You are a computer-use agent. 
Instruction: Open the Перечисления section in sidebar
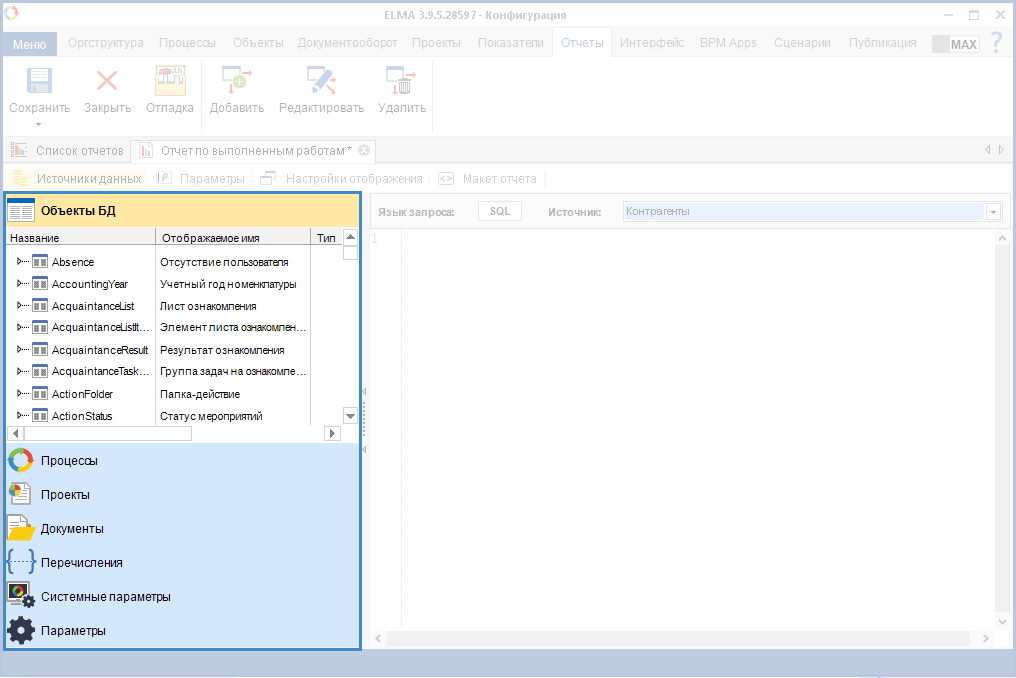[81, 563]
